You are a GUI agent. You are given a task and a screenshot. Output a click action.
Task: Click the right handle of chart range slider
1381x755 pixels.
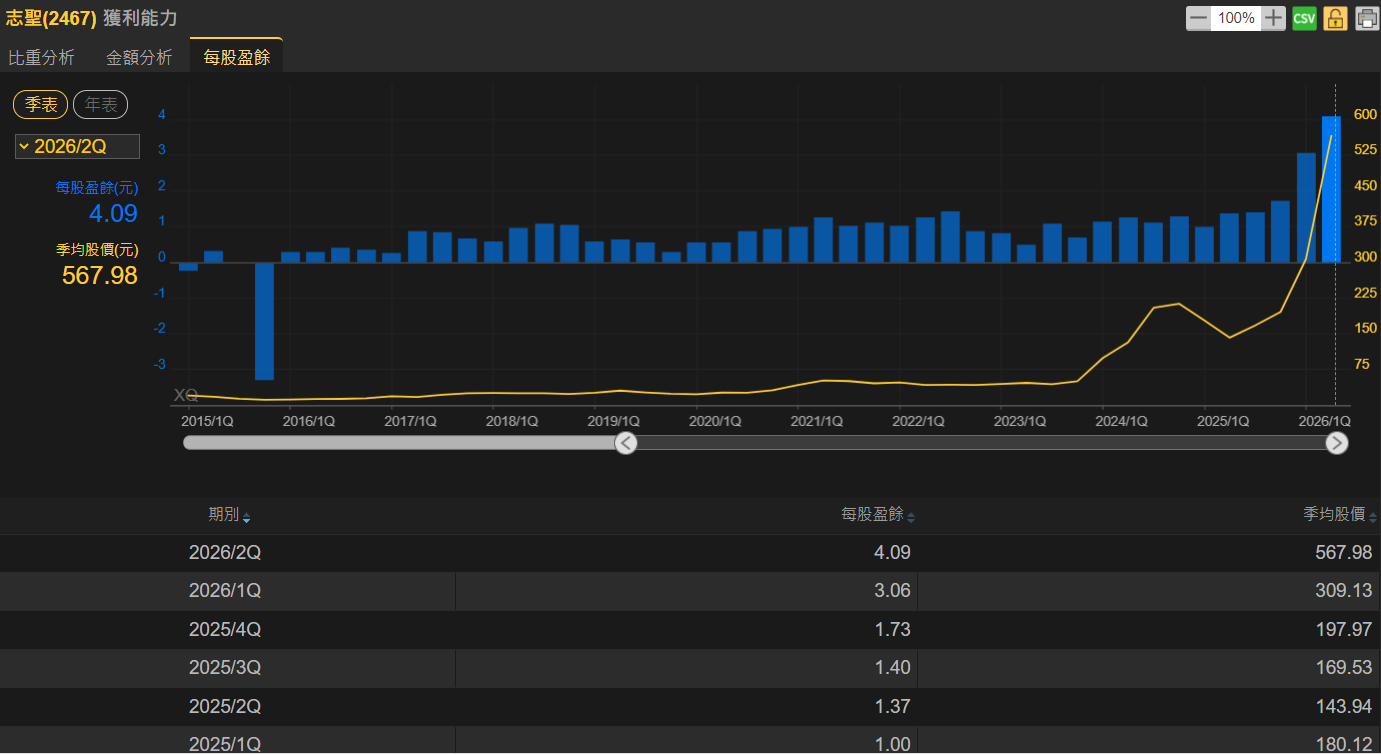1337,443
